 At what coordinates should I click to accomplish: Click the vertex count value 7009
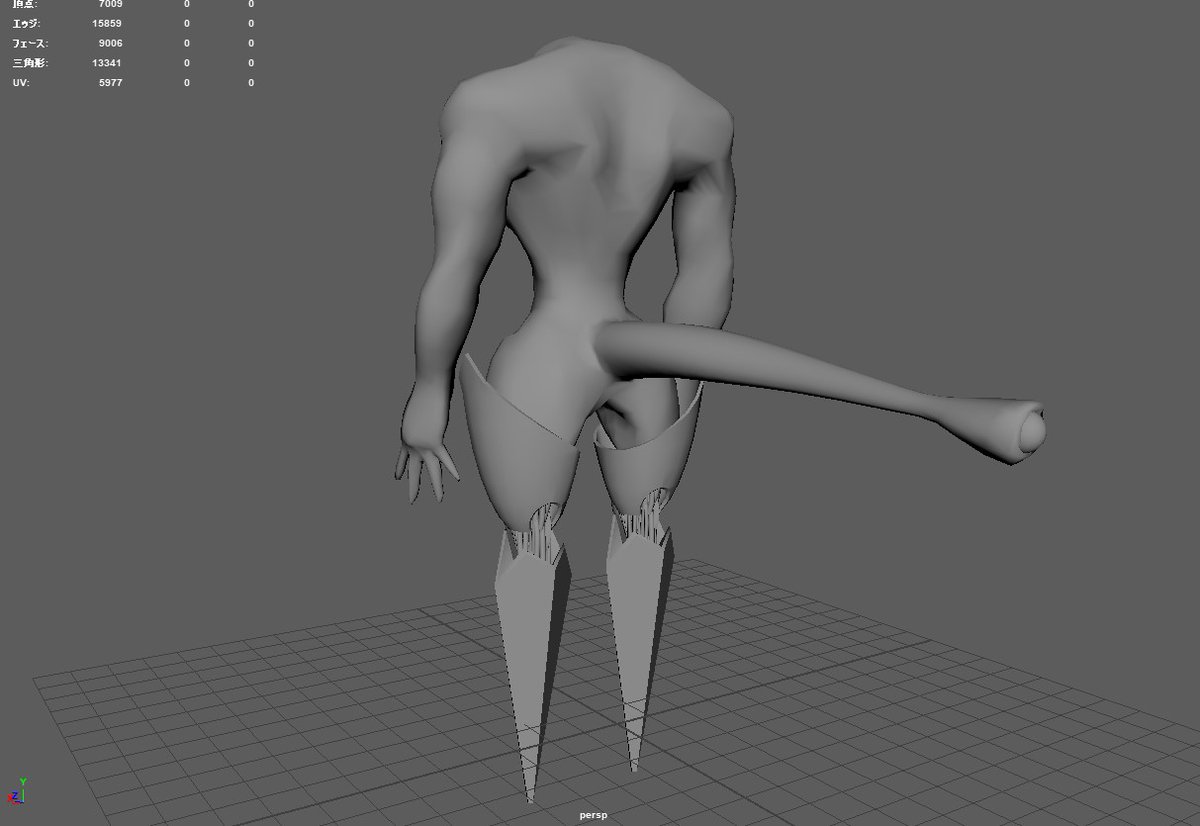tap(110, 4)
